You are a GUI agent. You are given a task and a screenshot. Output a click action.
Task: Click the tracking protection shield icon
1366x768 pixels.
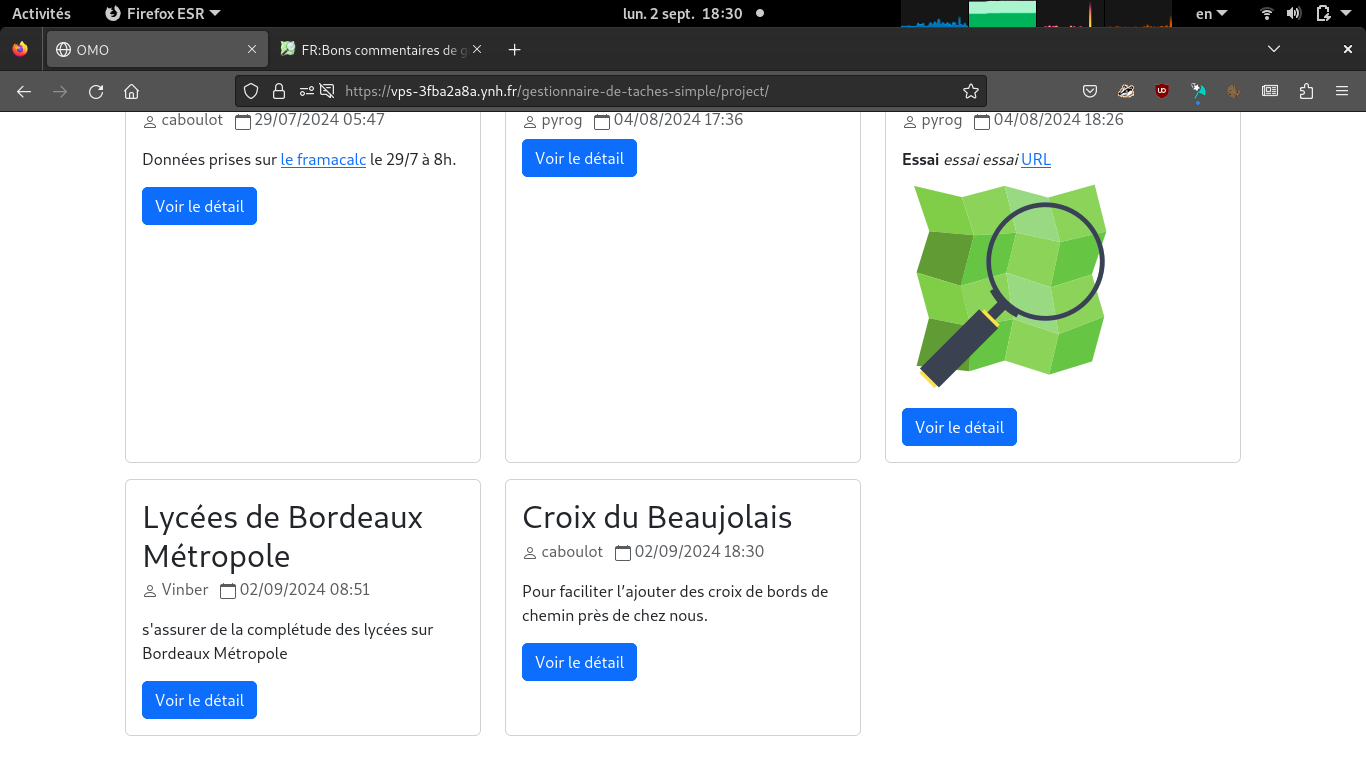pyautogui.click(x=251, y=91)
